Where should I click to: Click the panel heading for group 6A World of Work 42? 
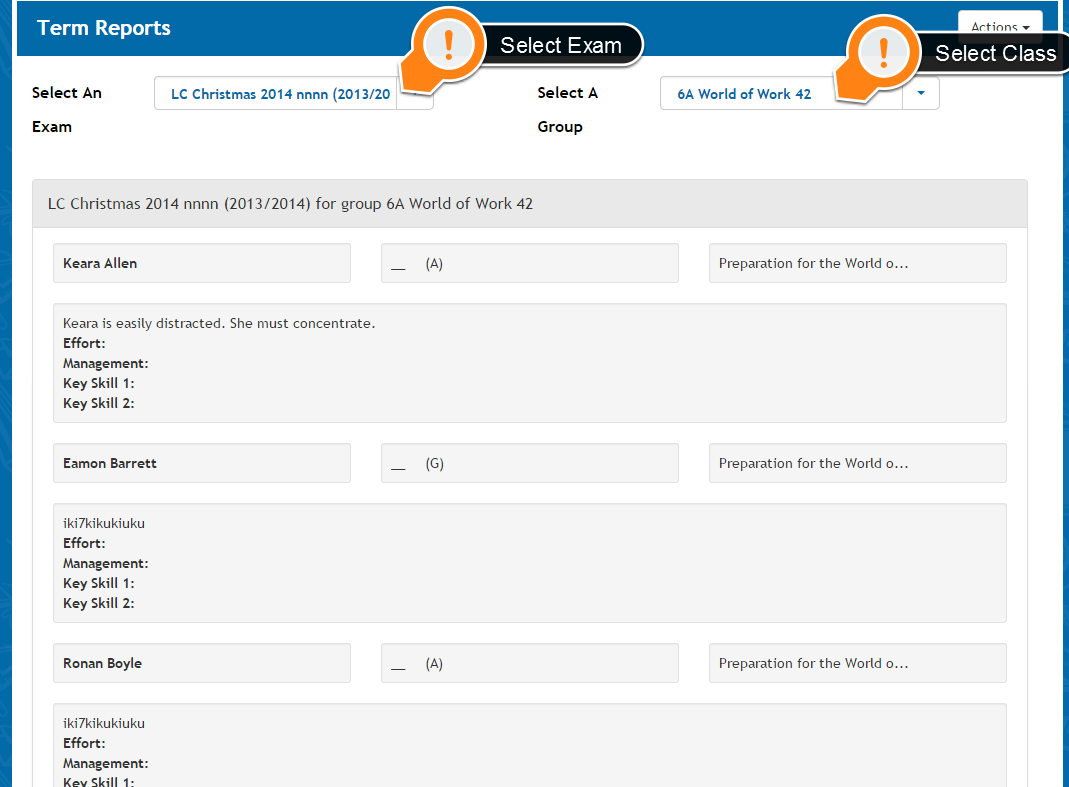click(x=530, y=204)
